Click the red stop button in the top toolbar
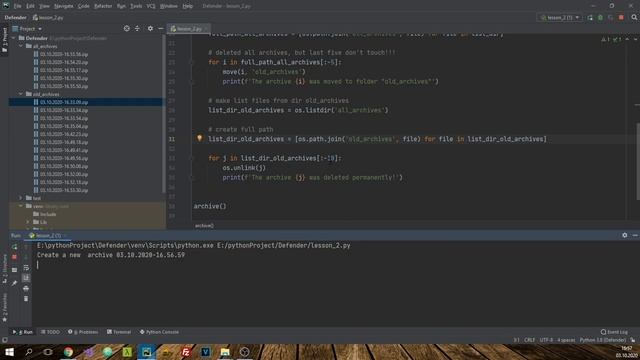The height and width of the screenshot is (360, 640). coord(621,18)
